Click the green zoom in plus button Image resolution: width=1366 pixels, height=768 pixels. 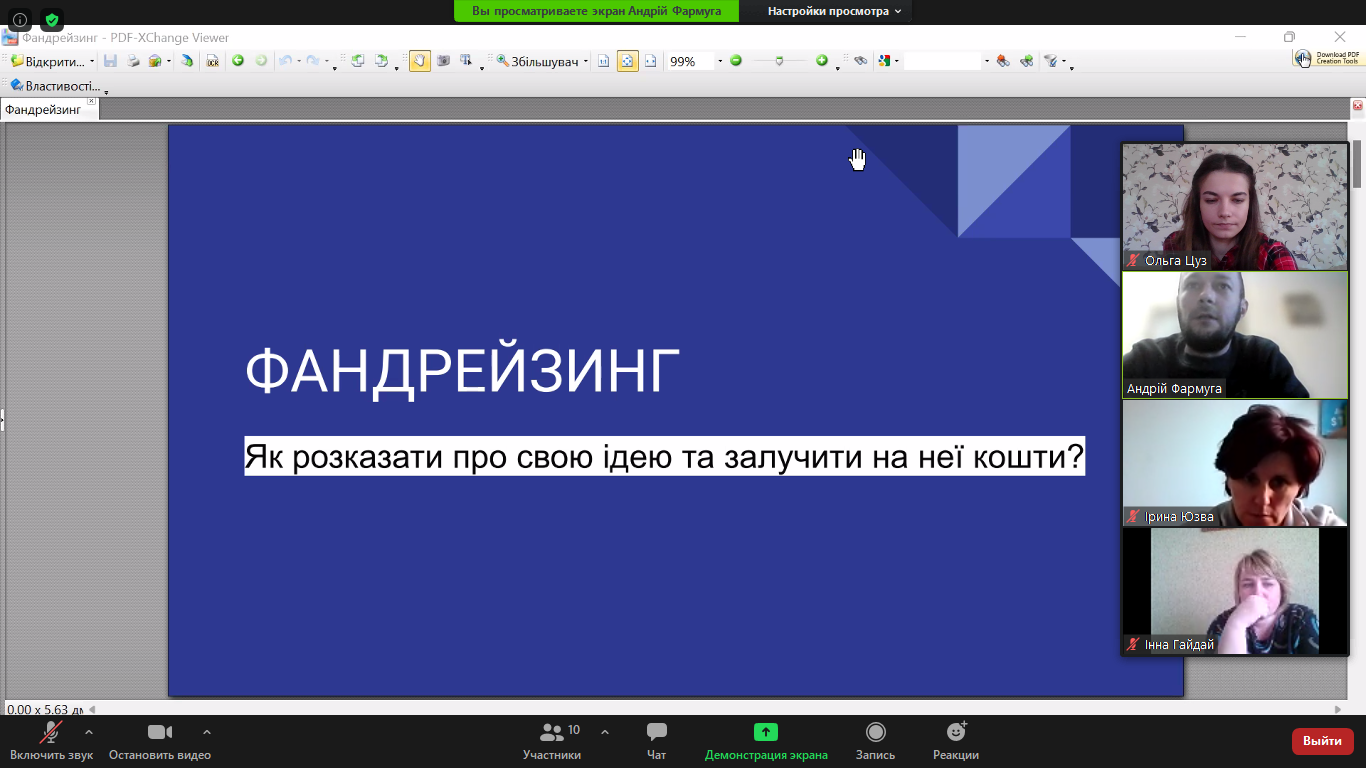(x=822, y=61)
